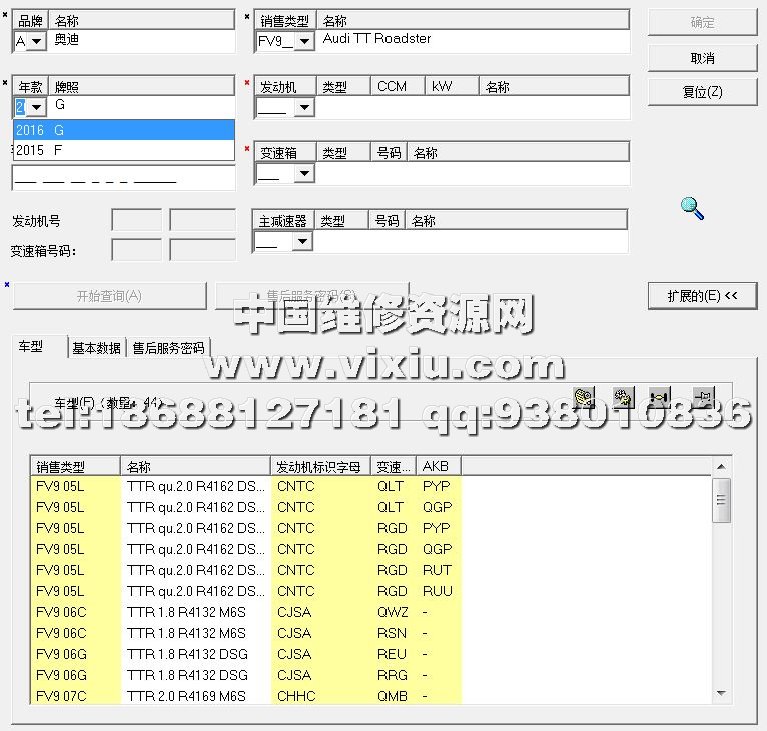The height and width of the screenshot is (731, 767).
Task: Open the 销售类型 dropdown showing FV9
Action: point(303,41)
